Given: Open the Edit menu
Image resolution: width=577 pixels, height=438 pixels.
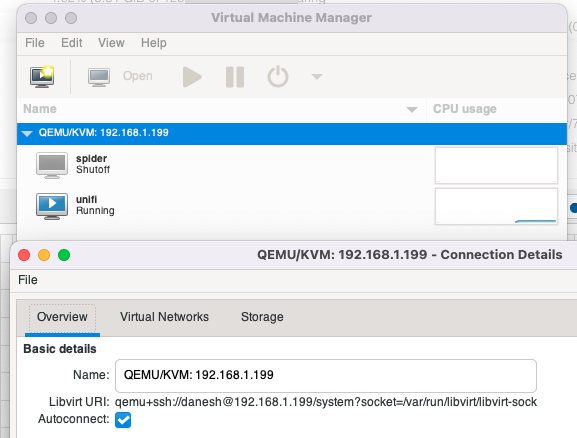Looking at the screenshot, I should [71, 43].
